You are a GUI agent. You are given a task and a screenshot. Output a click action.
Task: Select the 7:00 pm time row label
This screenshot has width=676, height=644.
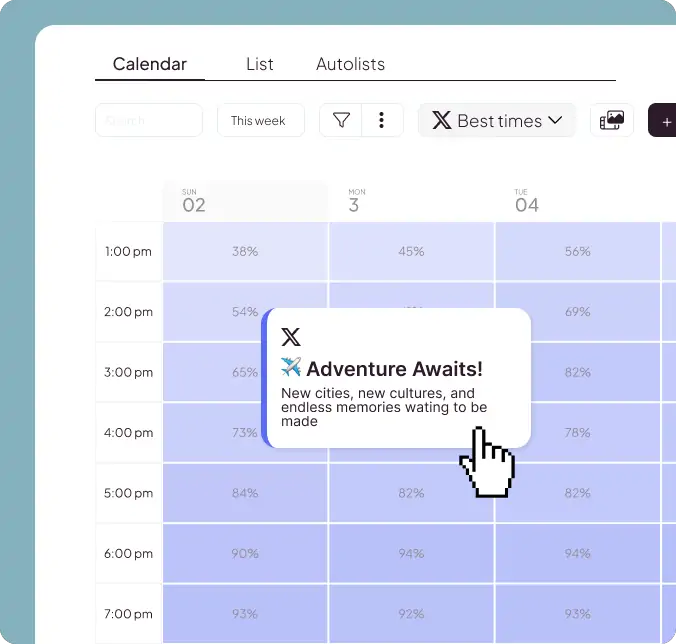(x=128, y=613)
